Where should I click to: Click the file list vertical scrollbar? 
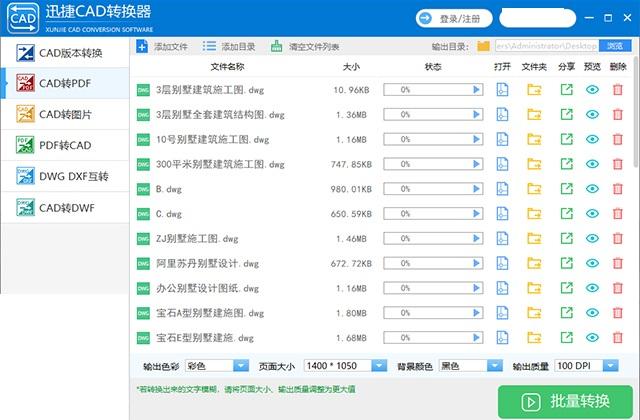point(636,112)
